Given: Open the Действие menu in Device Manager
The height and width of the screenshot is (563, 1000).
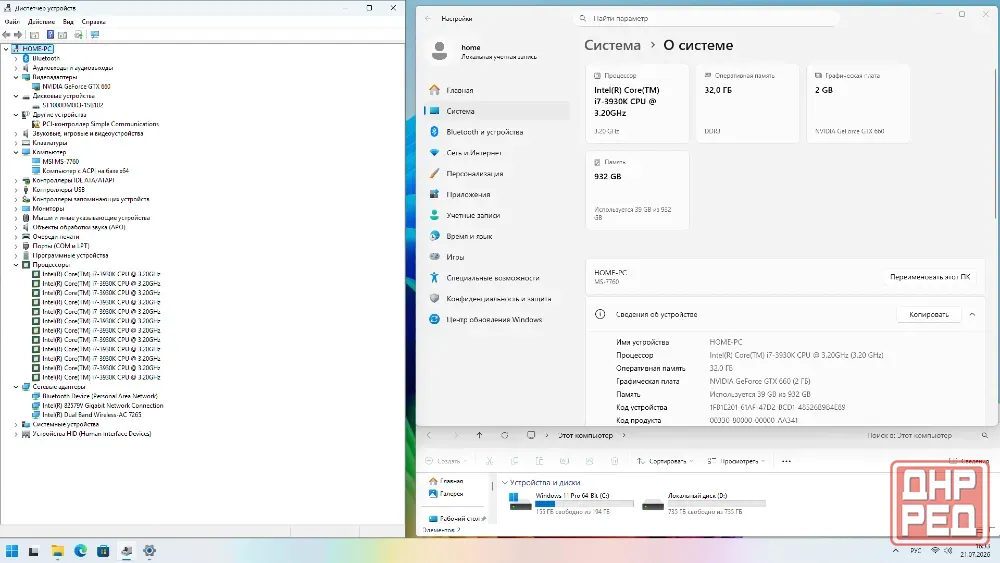Looking at the screenshot, I should coord(41,22).
